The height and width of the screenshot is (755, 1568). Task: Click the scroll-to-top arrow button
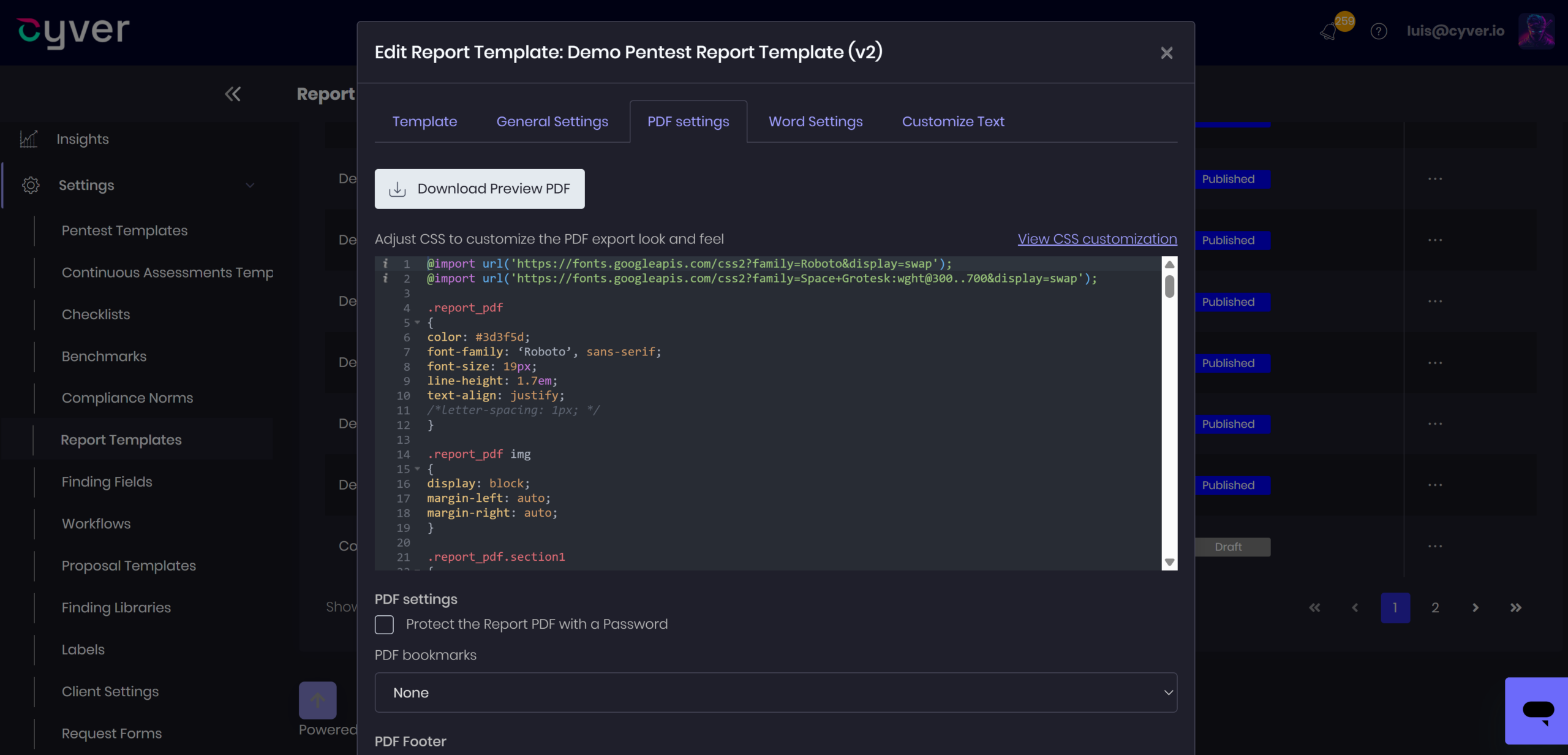click(x=317, y=700)
